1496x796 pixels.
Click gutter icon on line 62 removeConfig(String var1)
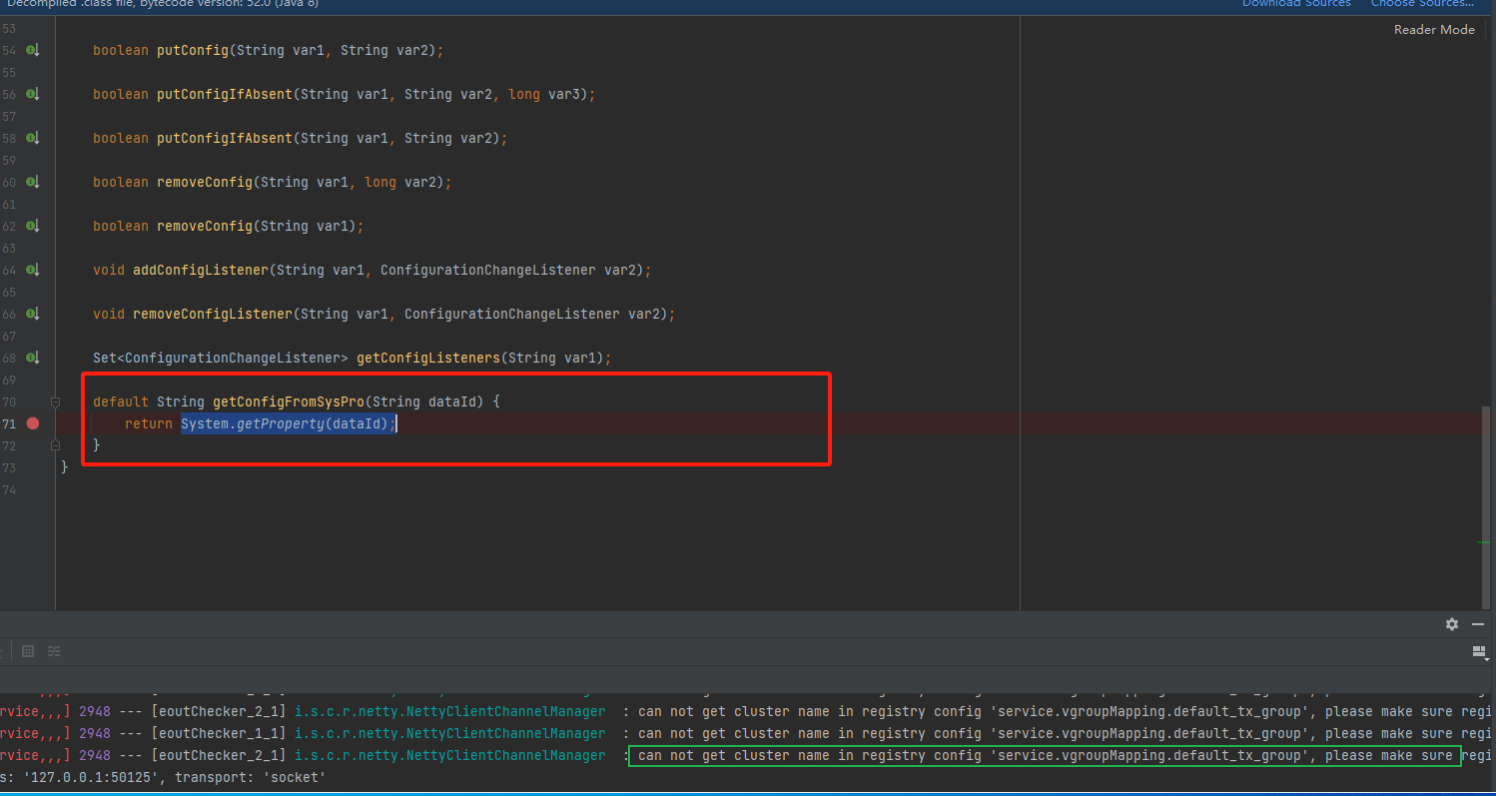[32, 226]
